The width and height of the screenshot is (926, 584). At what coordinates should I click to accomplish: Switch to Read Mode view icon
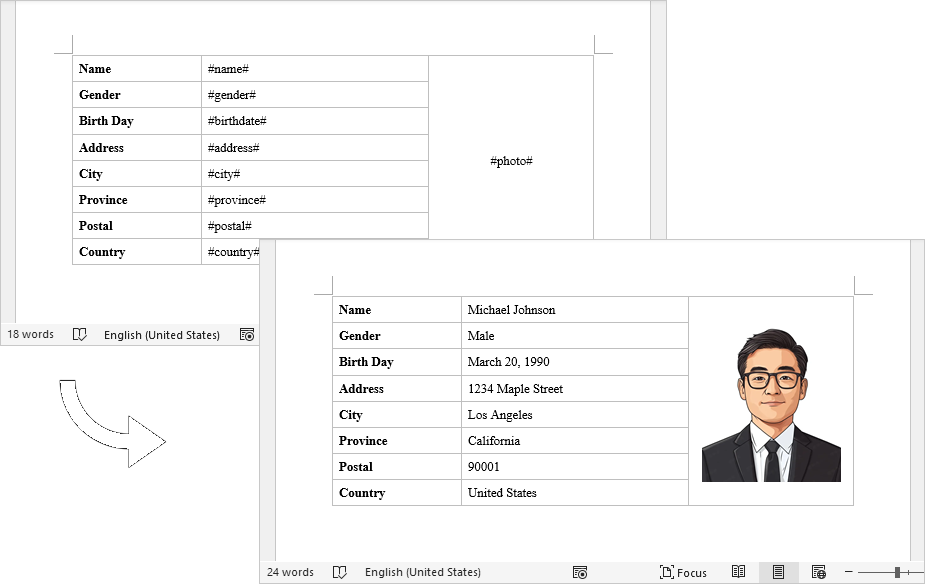738,572
